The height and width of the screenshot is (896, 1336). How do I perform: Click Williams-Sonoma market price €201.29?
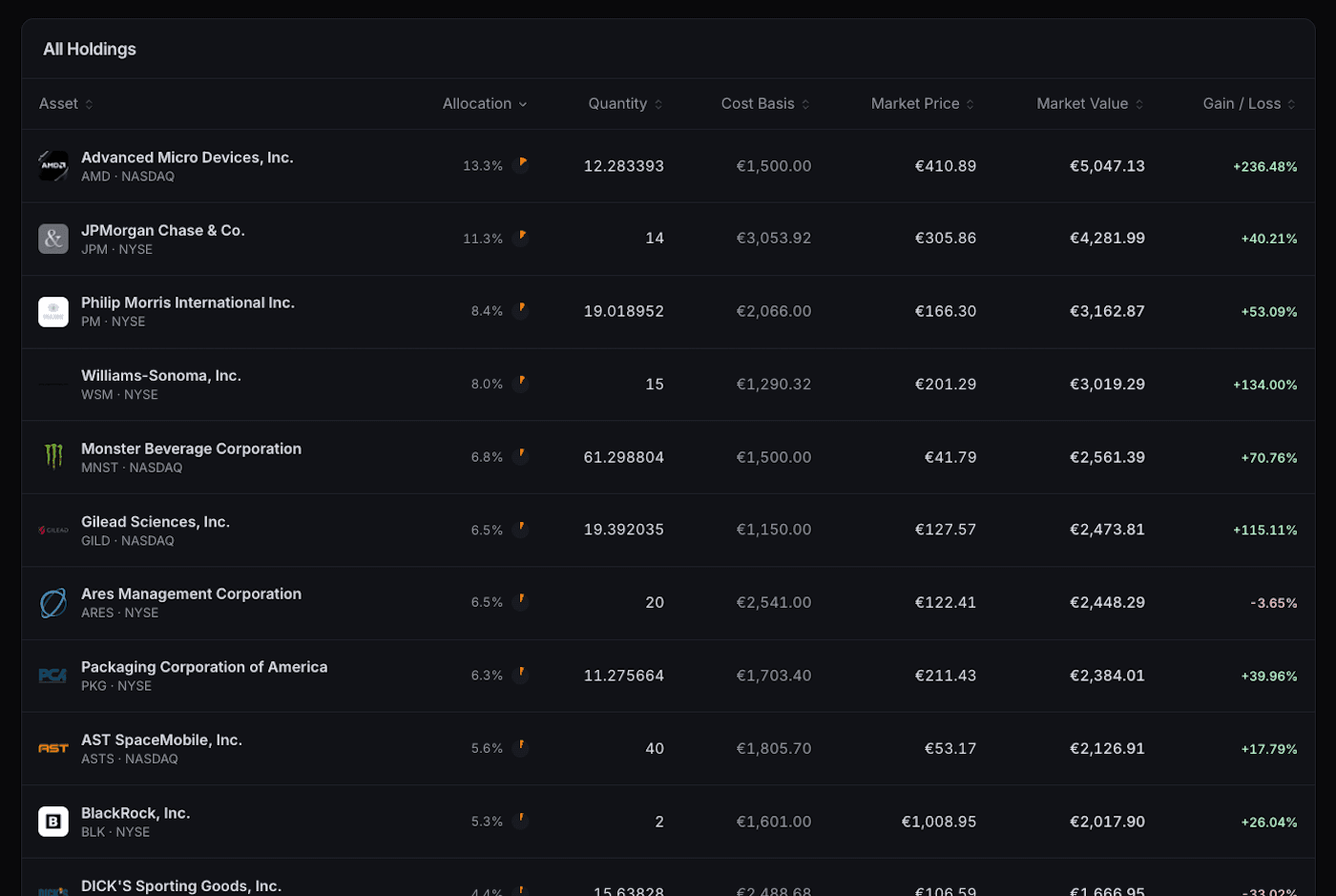[946, 385]
